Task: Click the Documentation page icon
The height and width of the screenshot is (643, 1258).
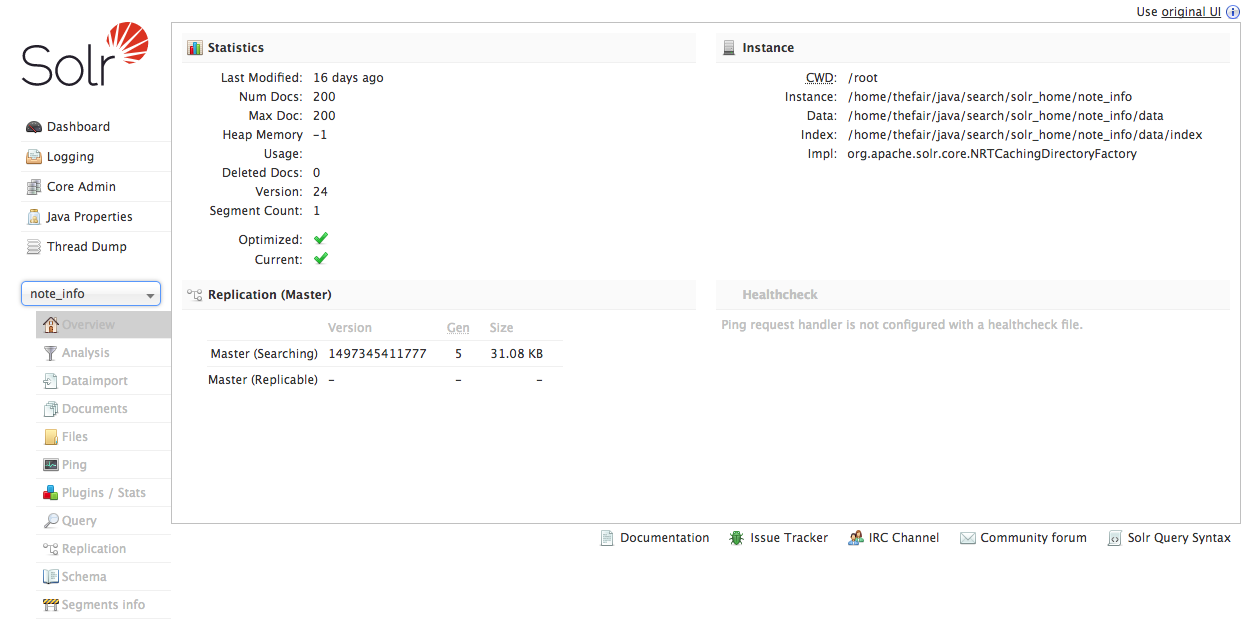Action: [607, 538]
